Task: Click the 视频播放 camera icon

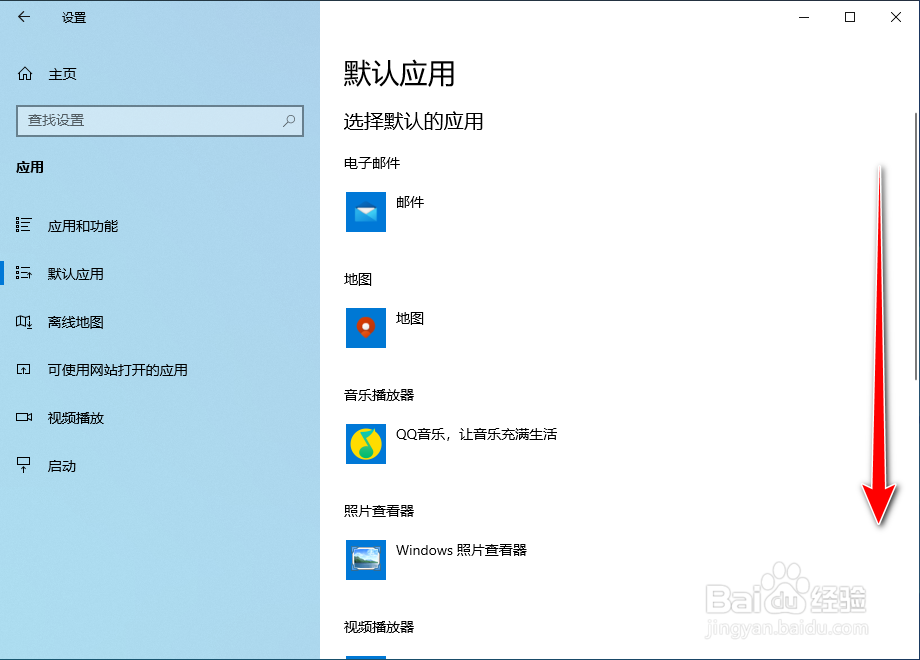Action: pyautogui.click(x=23, y=418)
